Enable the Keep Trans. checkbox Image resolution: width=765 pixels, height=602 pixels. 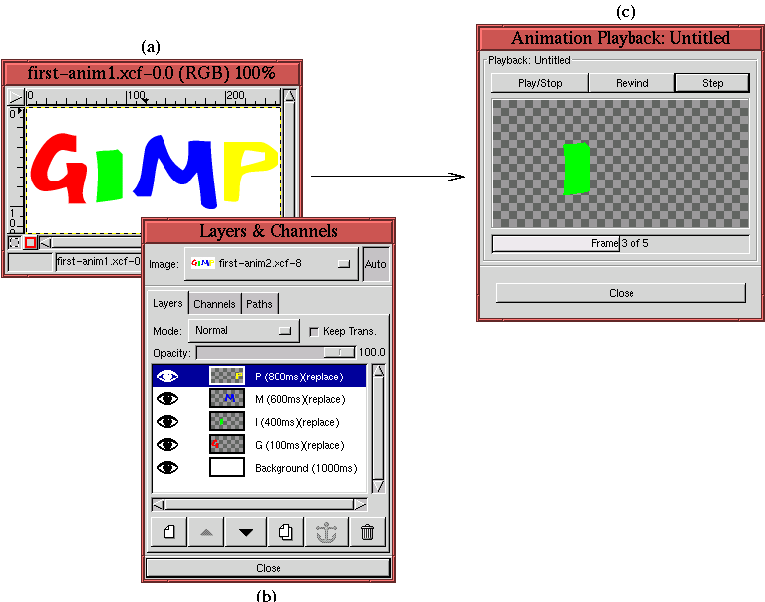(314, 331)
